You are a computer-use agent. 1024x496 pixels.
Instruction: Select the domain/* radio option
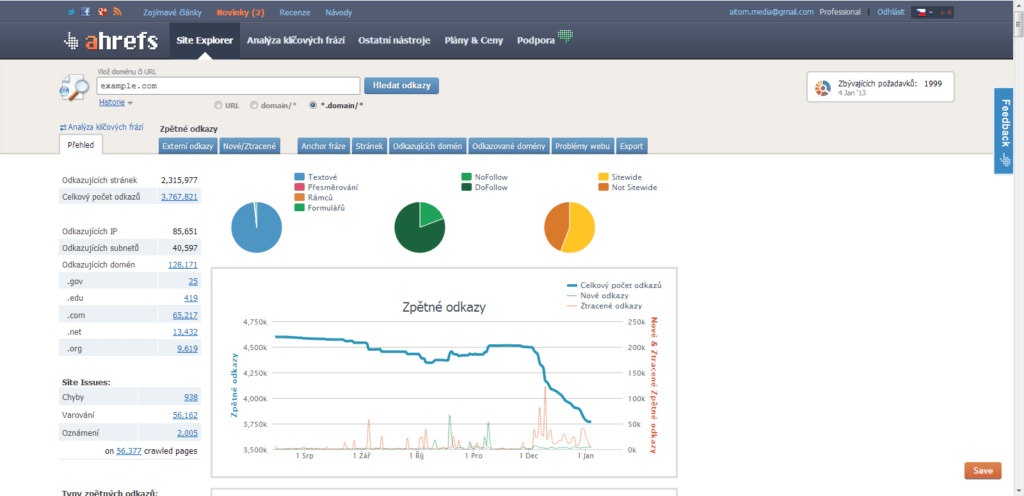click(254, 105)
